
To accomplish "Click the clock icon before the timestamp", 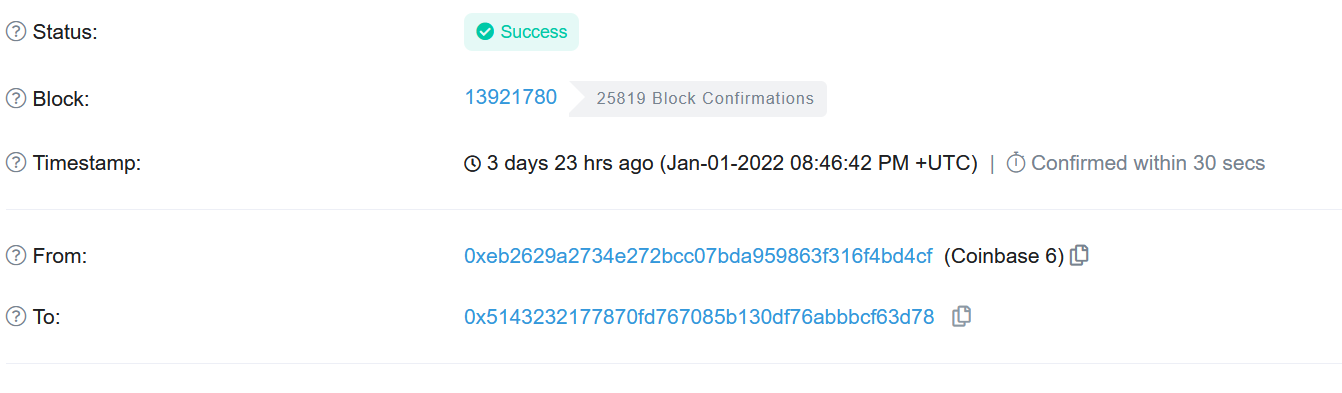I will 473,164.
